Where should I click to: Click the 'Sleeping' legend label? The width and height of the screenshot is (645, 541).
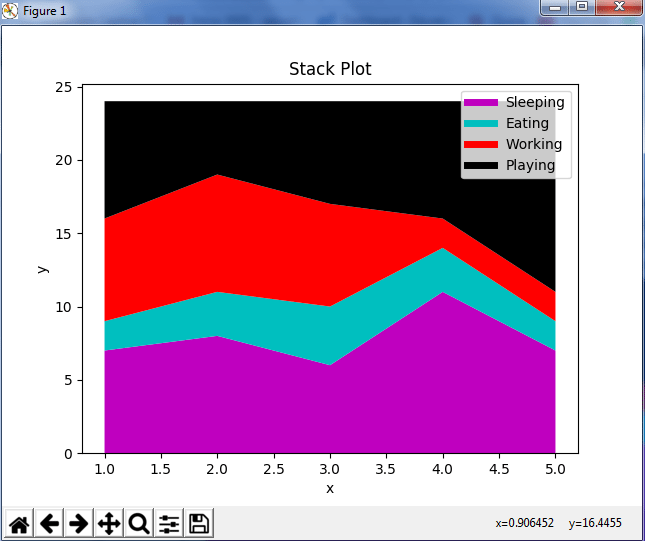[x=535, y=102]
